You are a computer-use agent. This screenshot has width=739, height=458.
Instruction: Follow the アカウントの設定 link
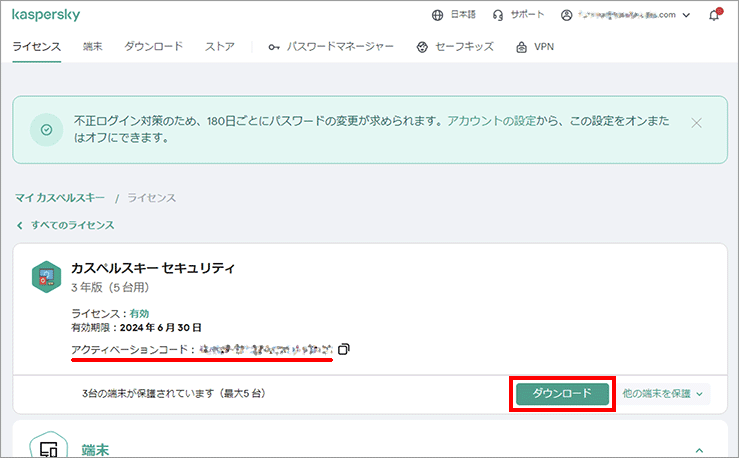coord(492,121)
